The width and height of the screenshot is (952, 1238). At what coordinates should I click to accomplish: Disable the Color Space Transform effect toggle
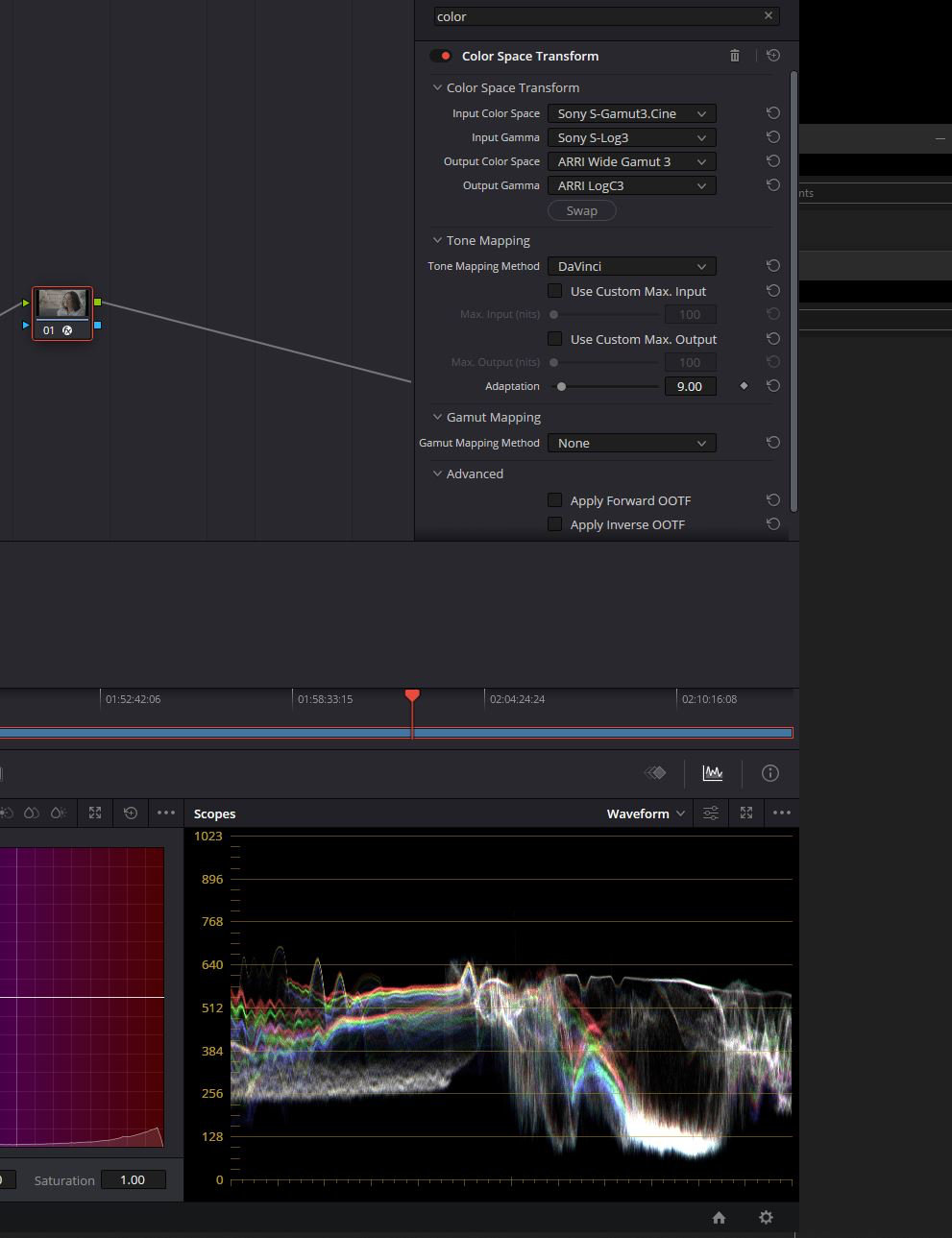(441, 56)
